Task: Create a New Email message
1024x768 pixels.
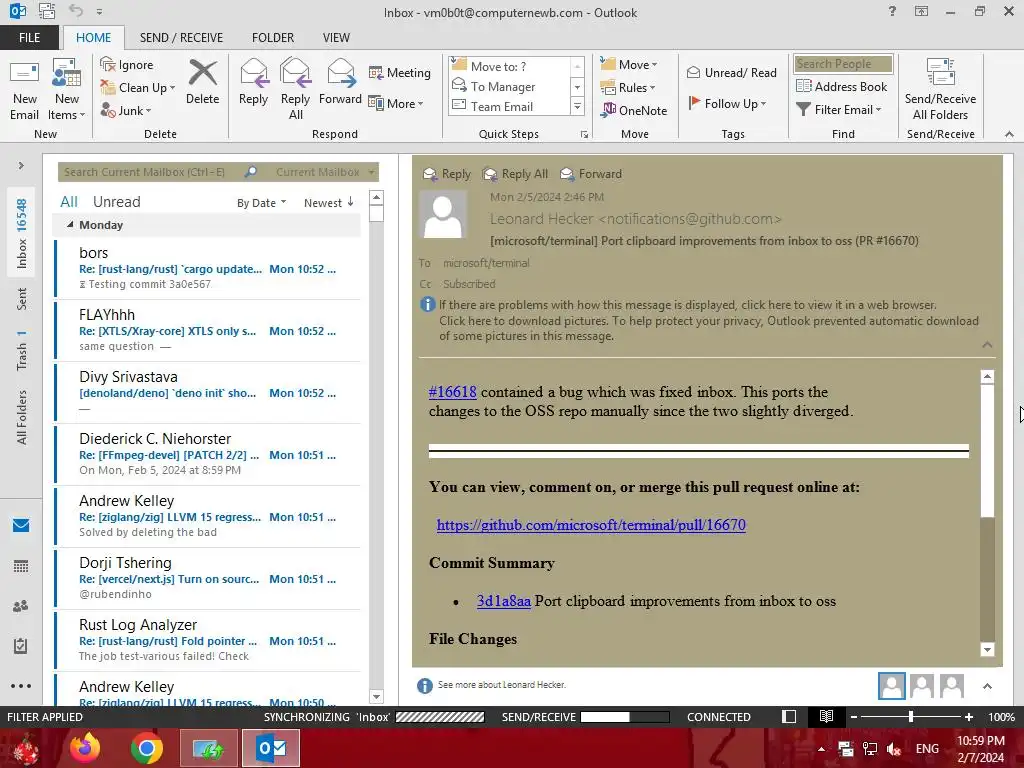Action: click(x=24, y=90)
